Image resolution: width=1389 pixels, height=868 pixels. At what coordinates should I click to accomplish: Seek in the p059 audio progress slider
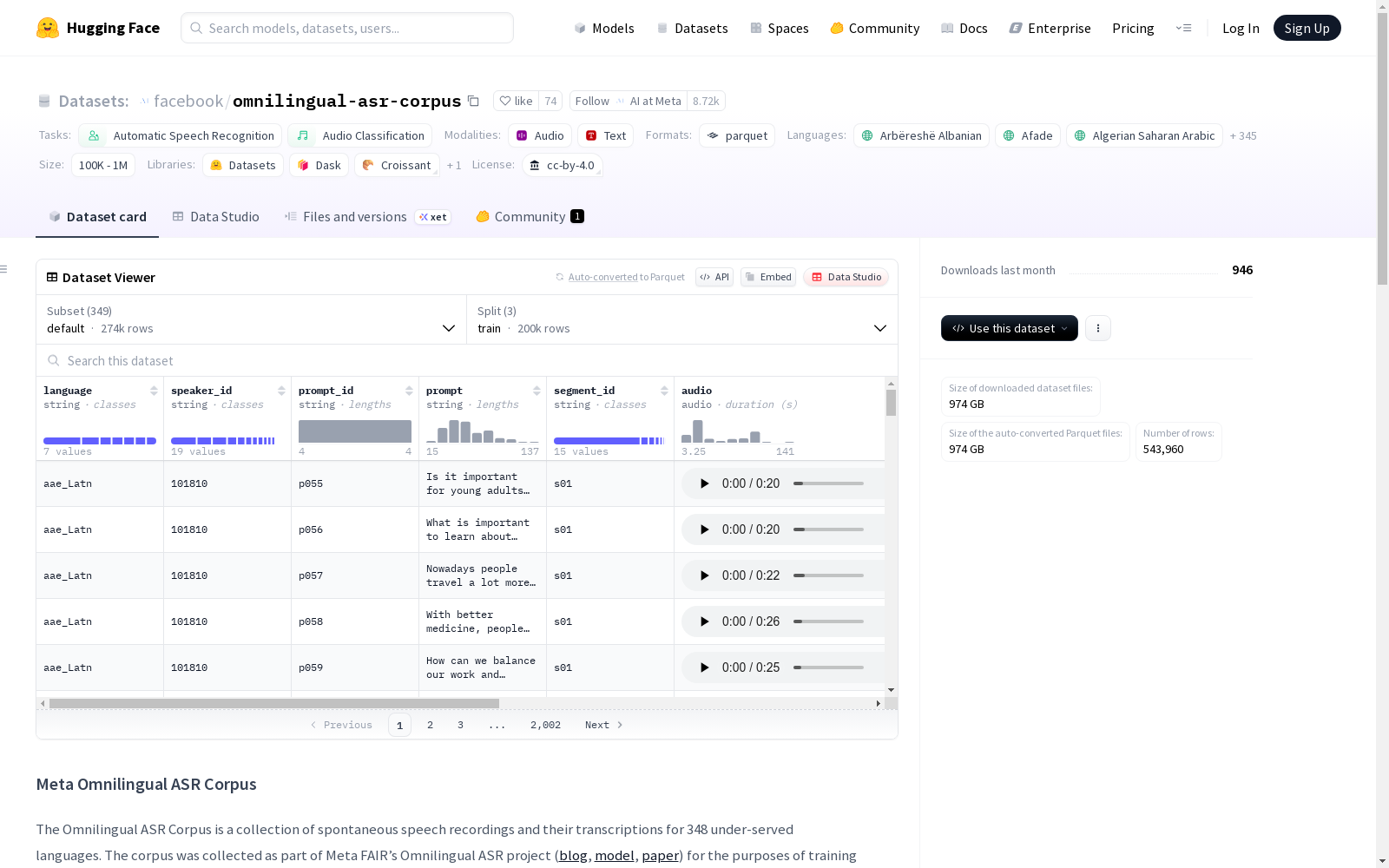(828, 667)
